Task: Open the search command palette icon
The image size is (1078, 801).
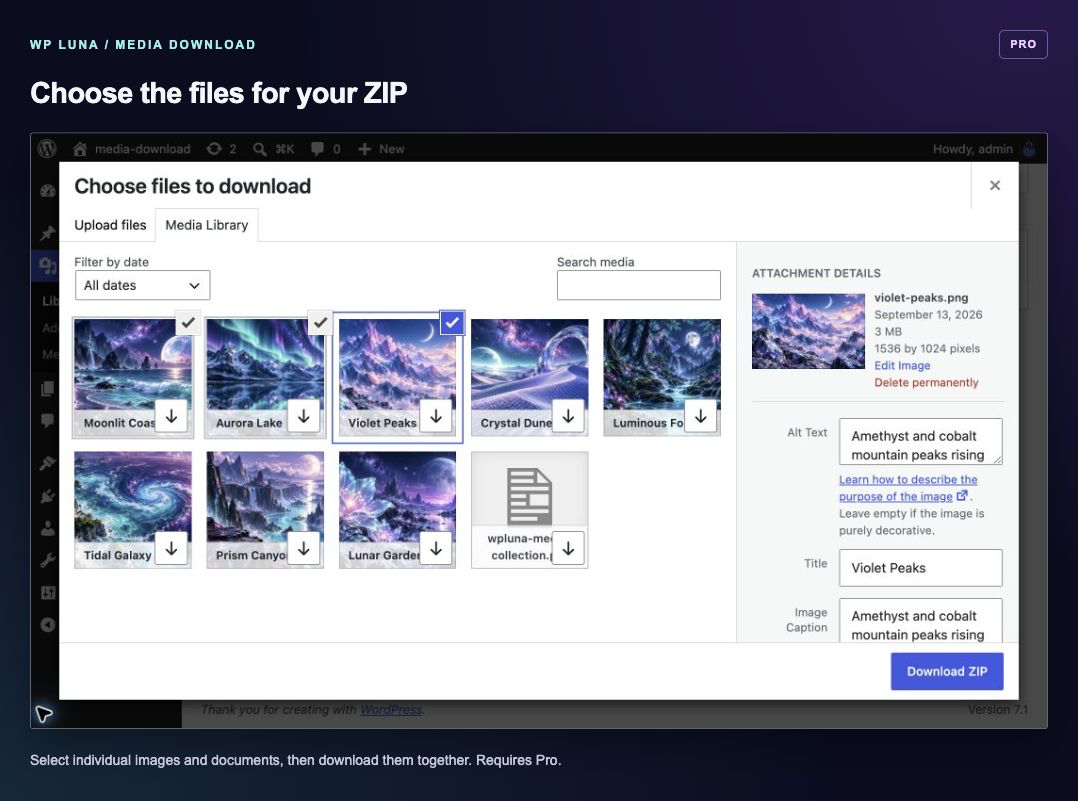Action: click(x=259, y=149)
